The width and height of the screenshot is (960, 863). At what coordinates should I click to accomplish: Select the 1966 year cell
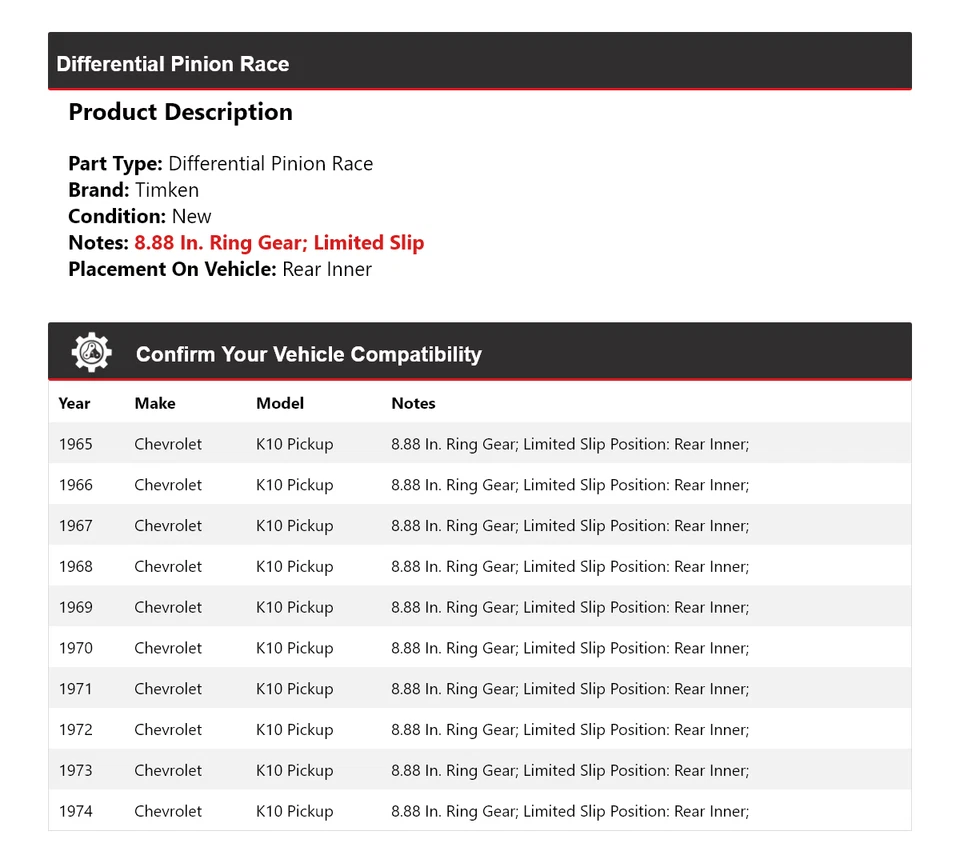click(75, 485)
